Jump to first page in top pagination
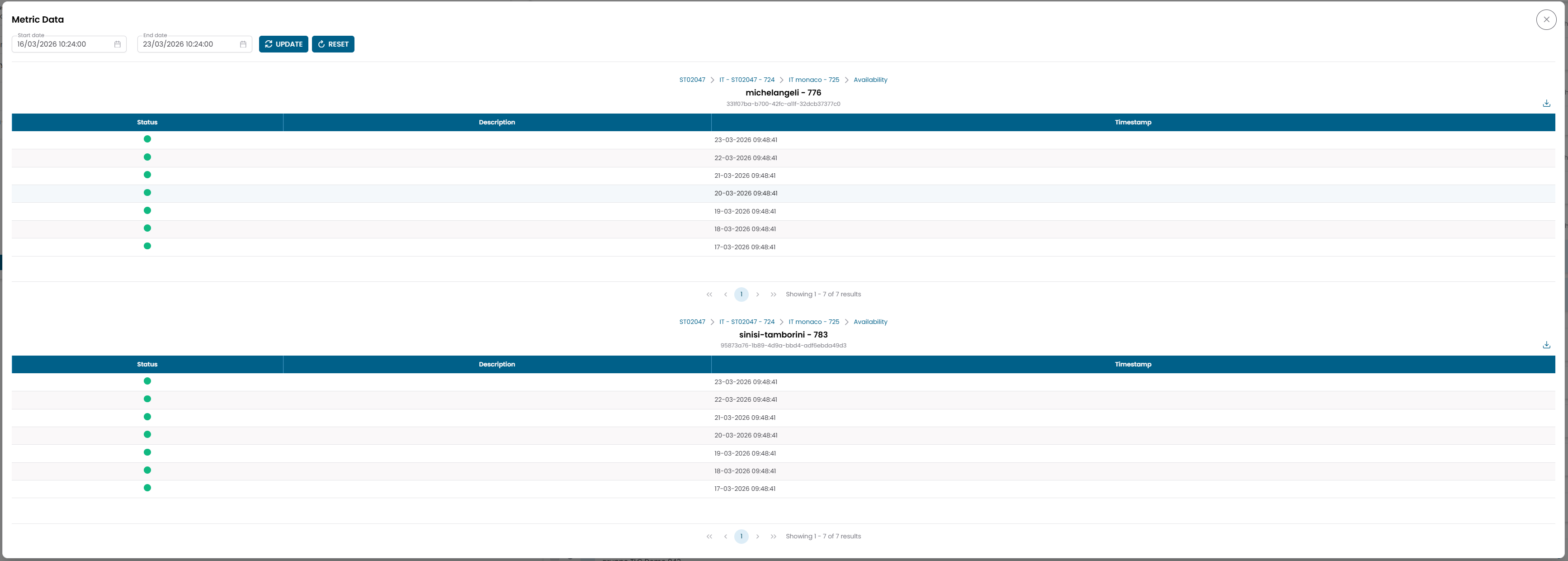Screen dimensions: 1568x561 tap(709, 294)
